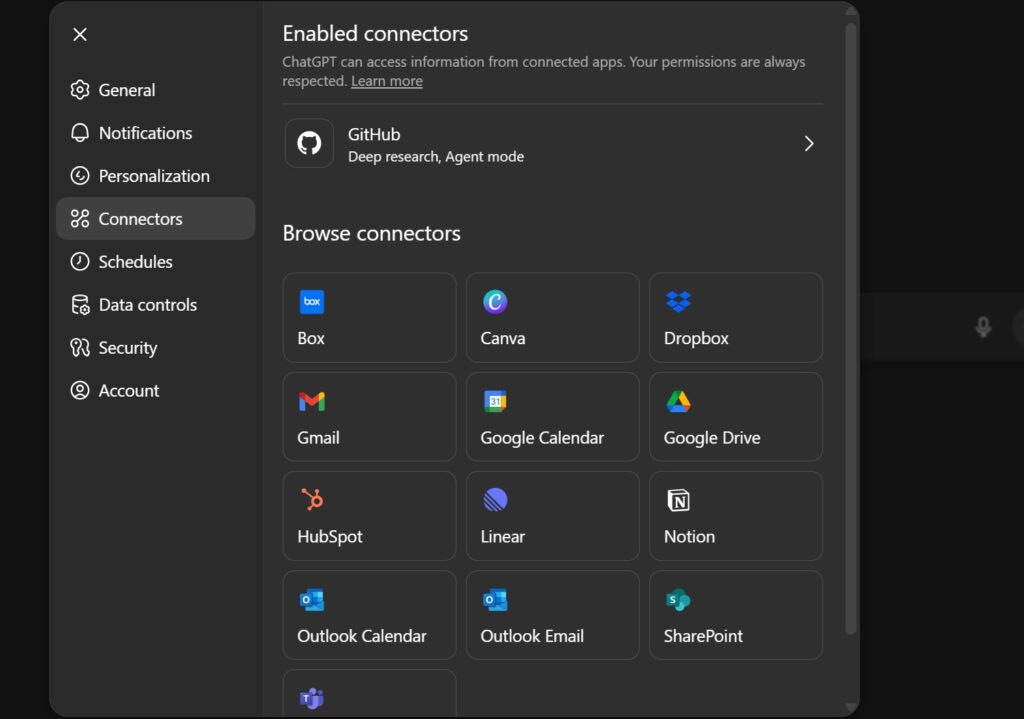Open the Google Drive connector
This screenshot has width=1024, height=719.
coord(735,416)
